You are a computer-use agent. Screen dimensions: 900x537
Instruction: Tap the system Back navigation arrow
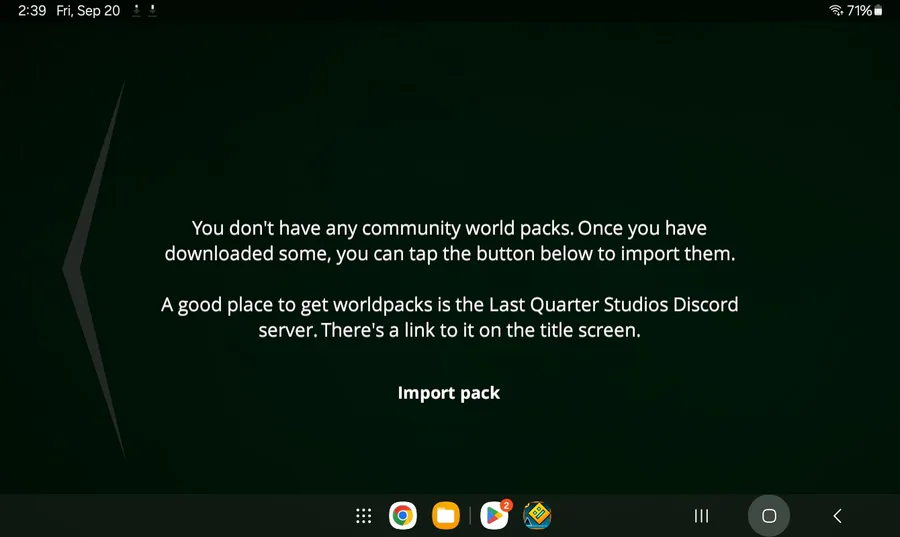coord(837,516)
